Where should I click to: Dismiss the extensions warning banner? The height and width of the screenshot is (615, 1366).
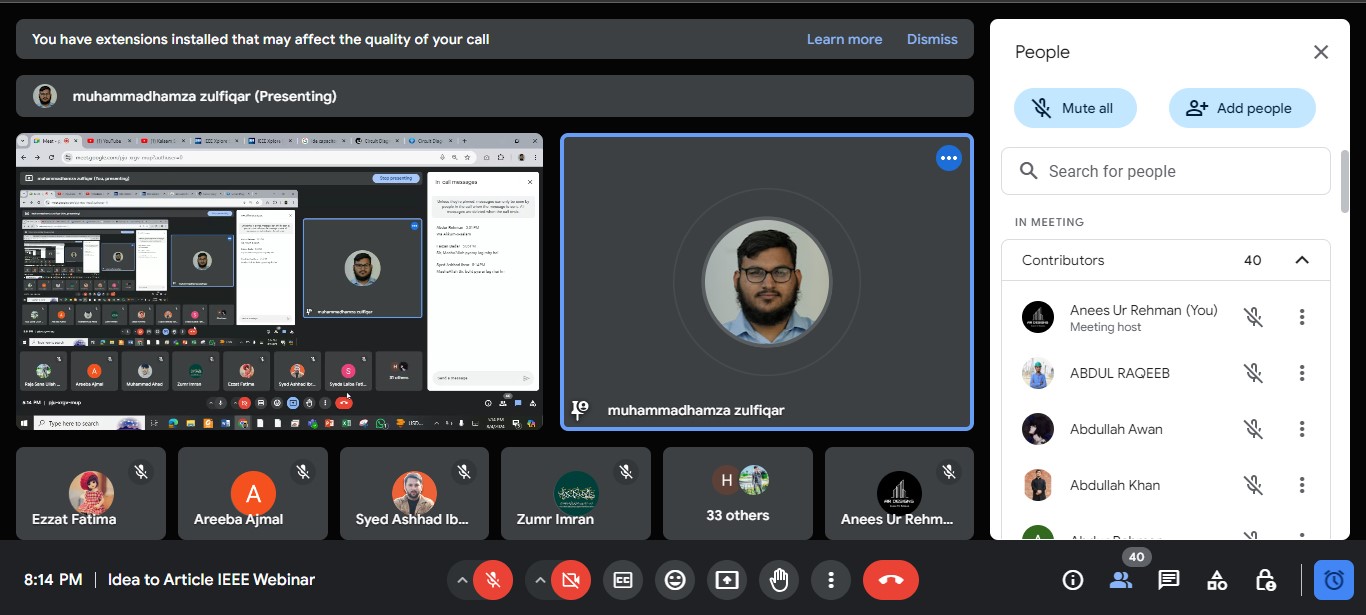coord(932,39)
